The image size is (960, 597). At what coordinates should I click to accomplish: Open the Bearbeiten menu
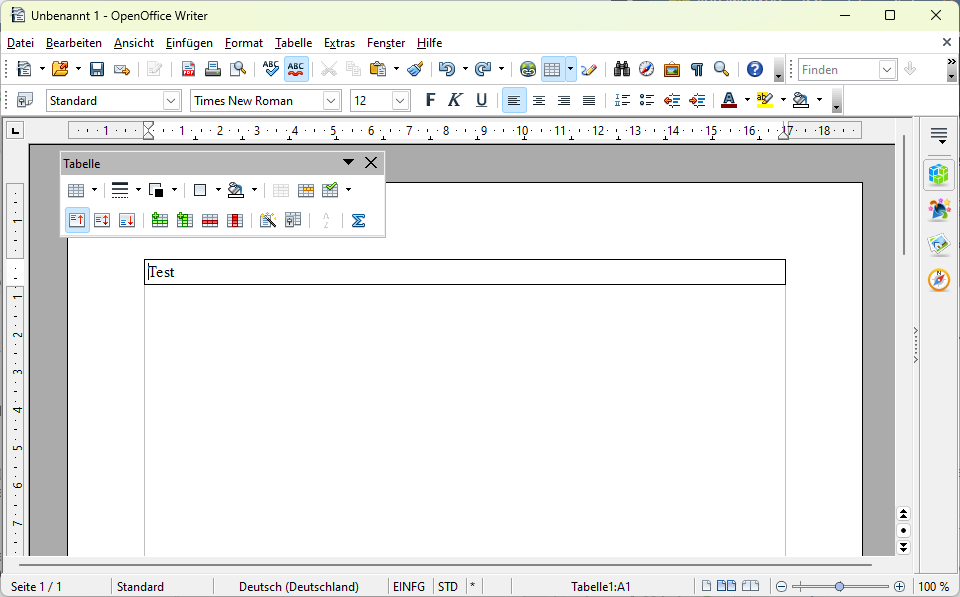coord(74,43)
